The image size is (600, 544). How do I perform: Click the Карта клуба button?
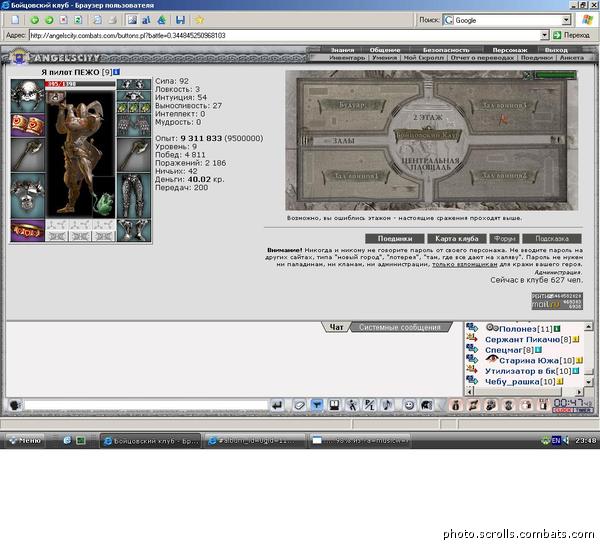(457, 239)
